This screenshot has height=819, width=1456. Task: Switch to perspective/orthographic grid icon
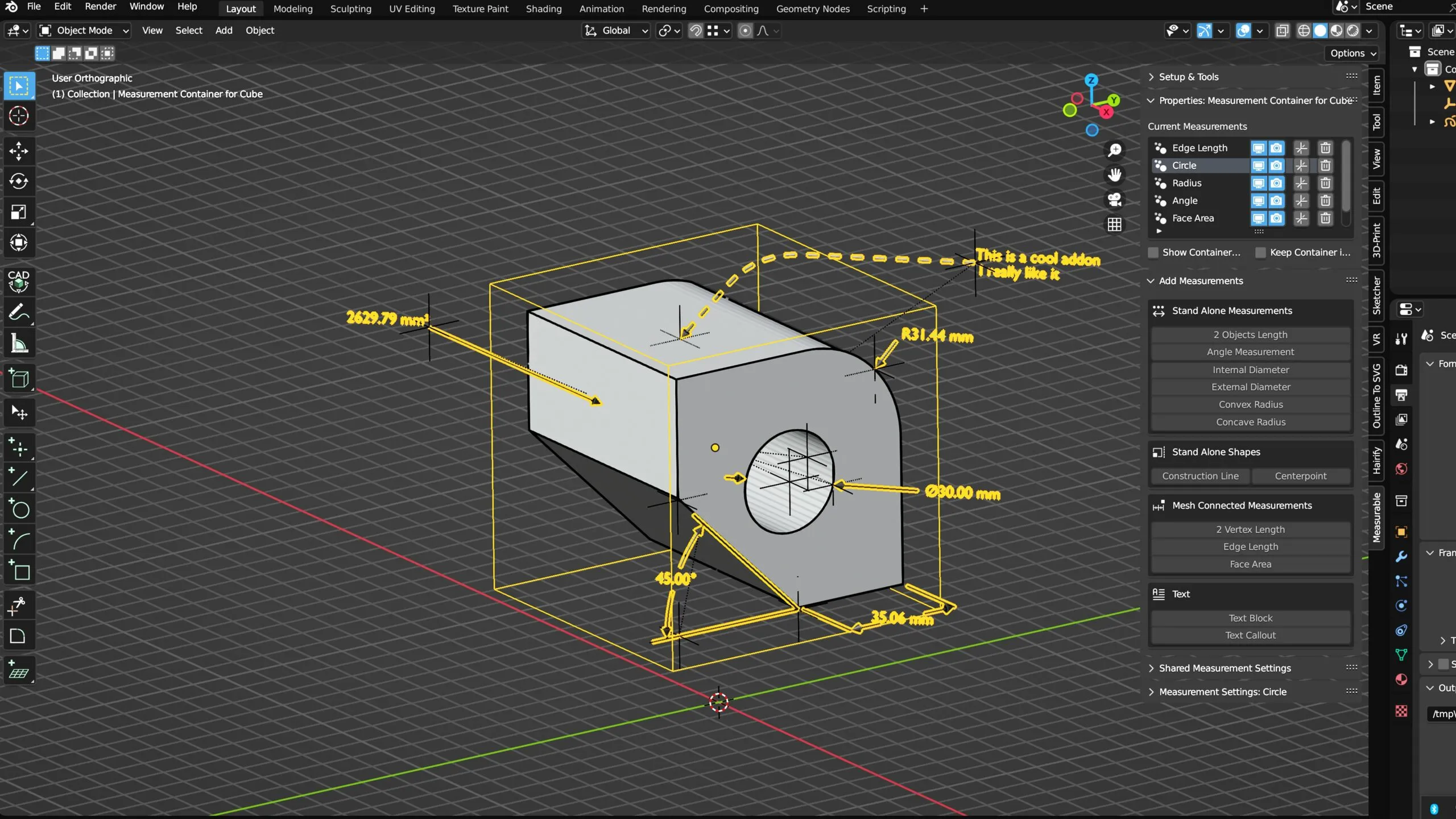coord(1114,225)
